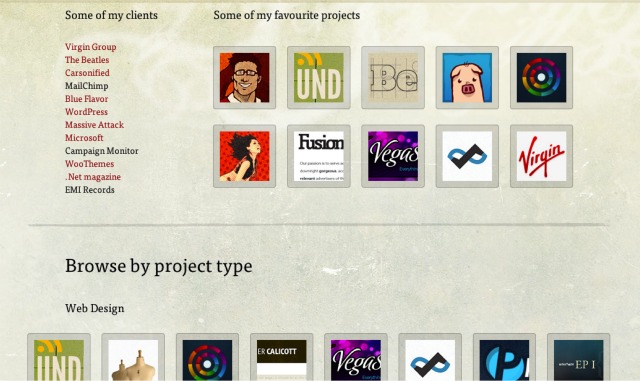Open the Virgin logo project thumbnail
The image size is (640, 381).
pyautogui.click(x=542, y=156)
